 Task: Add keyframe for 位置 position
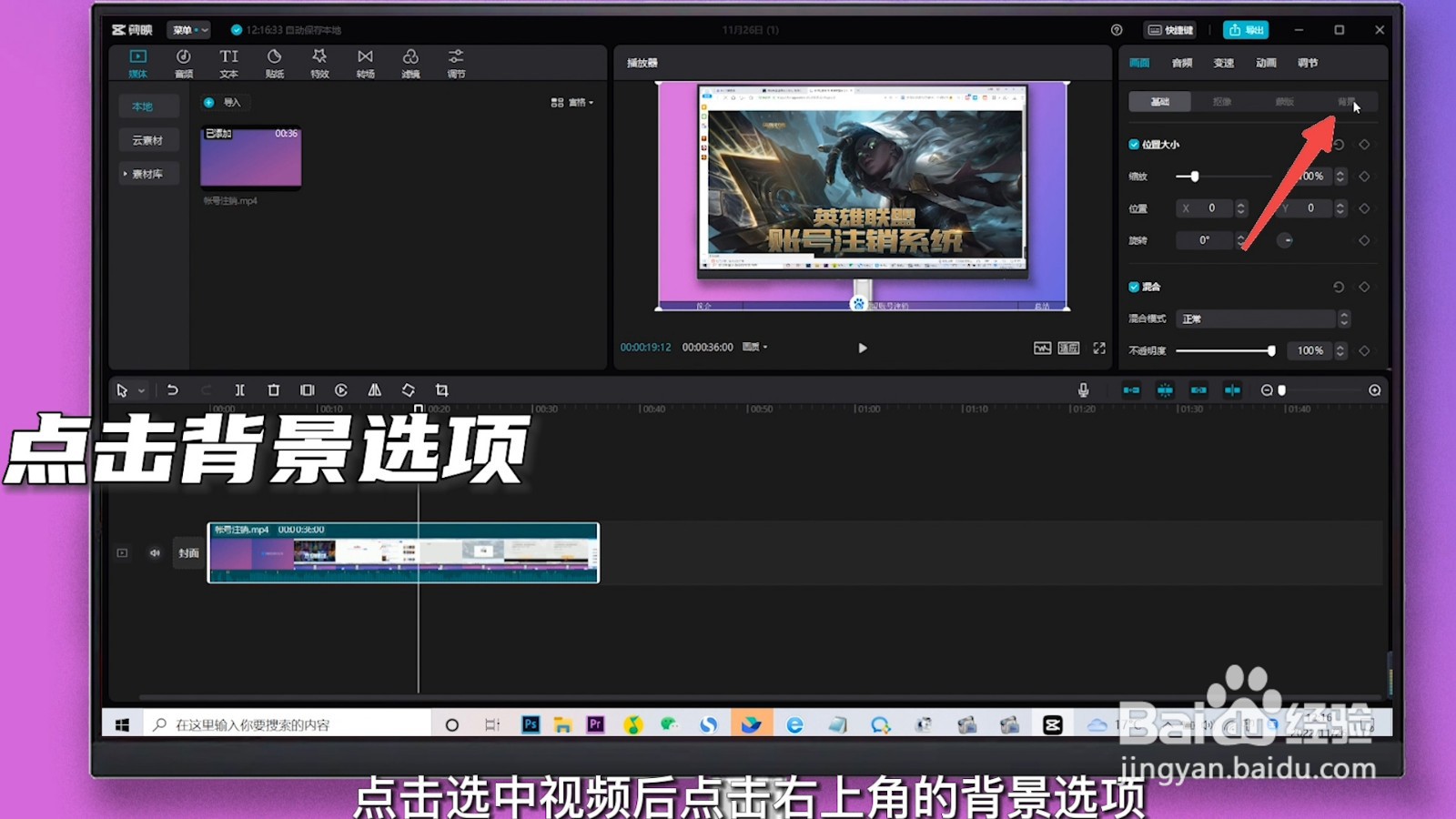pyautogui.click(x=1364, y=208)
